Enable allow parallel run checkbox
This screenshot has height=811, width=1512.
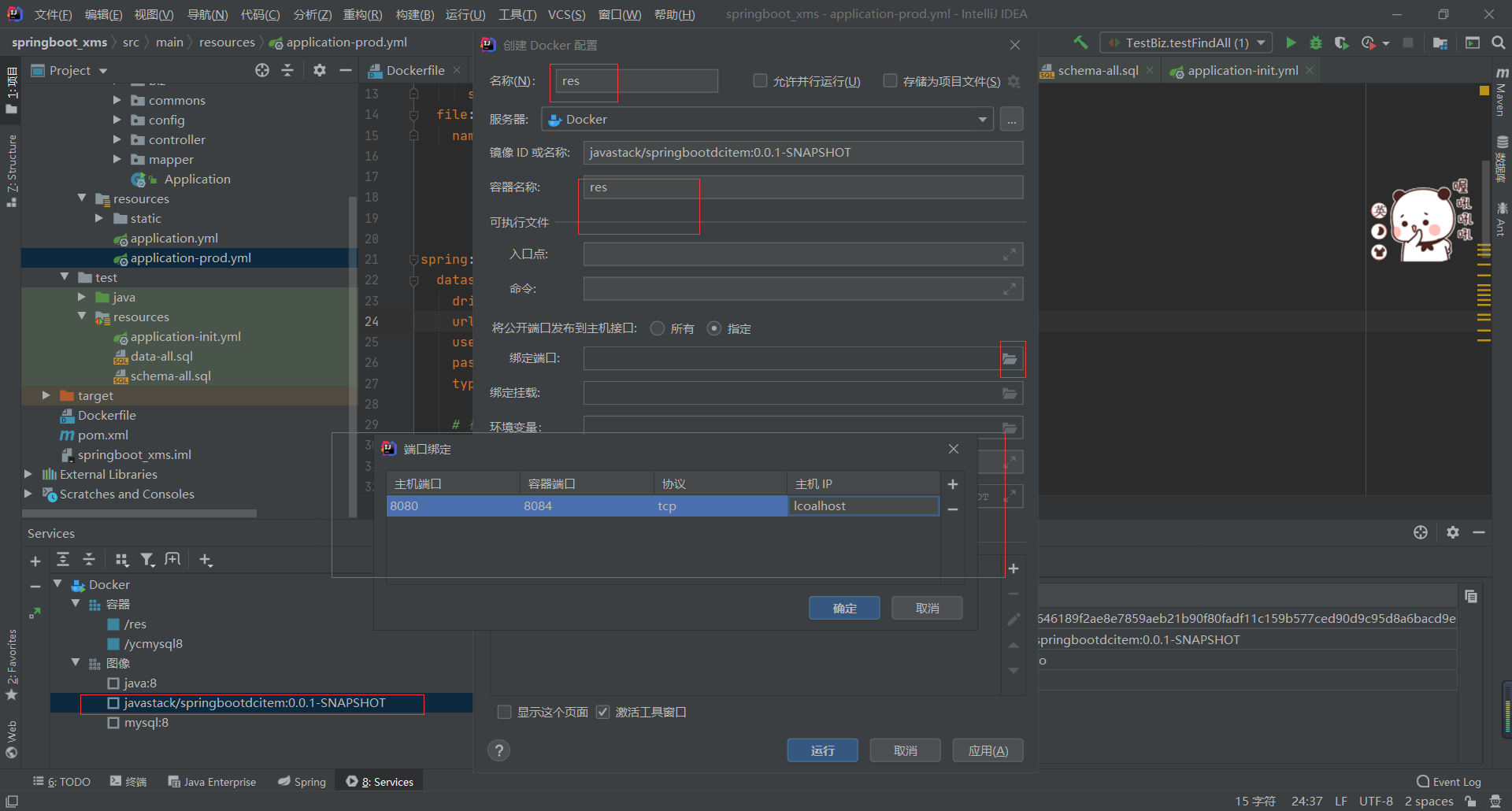[x=760, y=80]
